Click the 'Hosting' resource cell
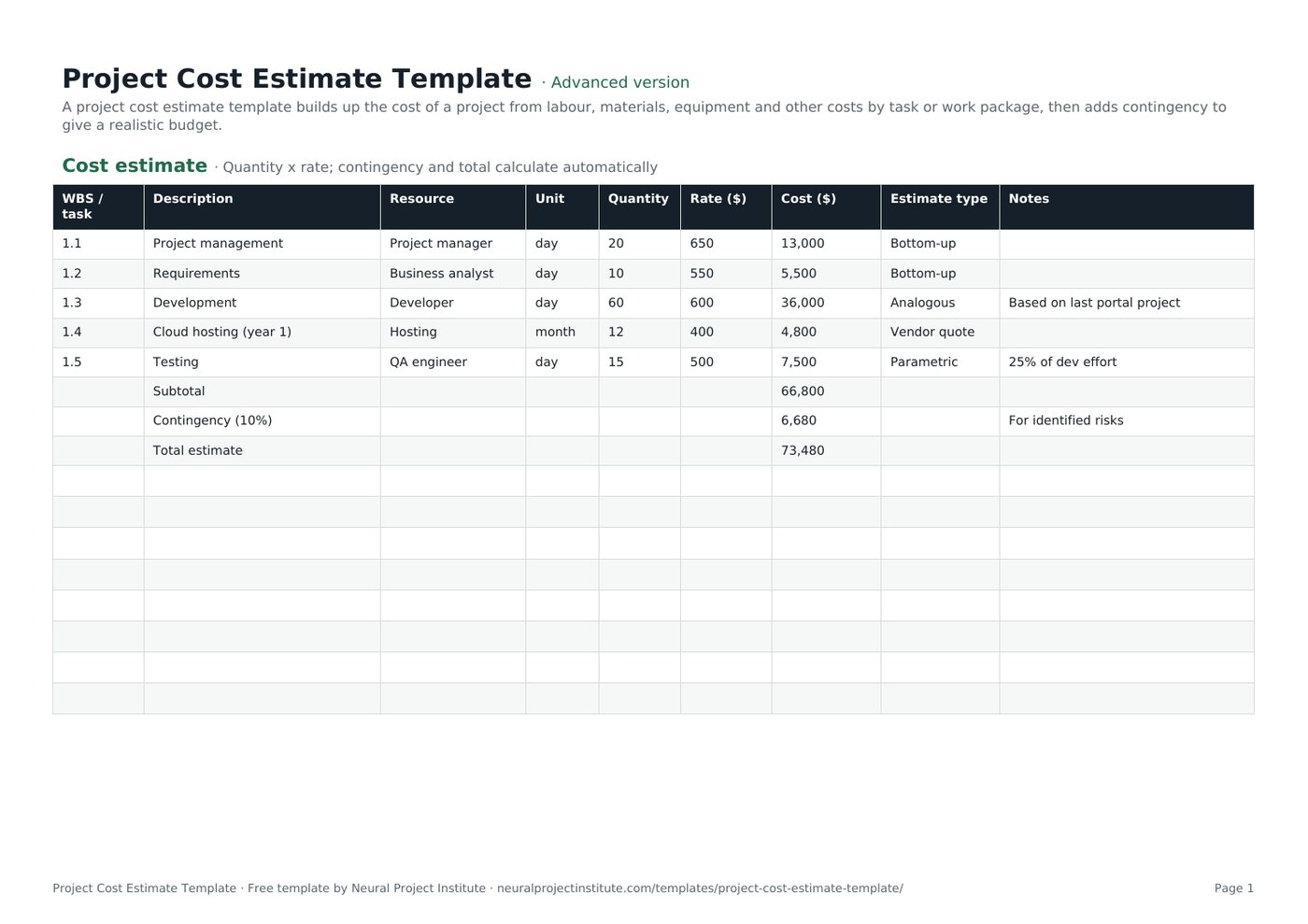Viewport: 1308px width, 924px height. point(453,333)
